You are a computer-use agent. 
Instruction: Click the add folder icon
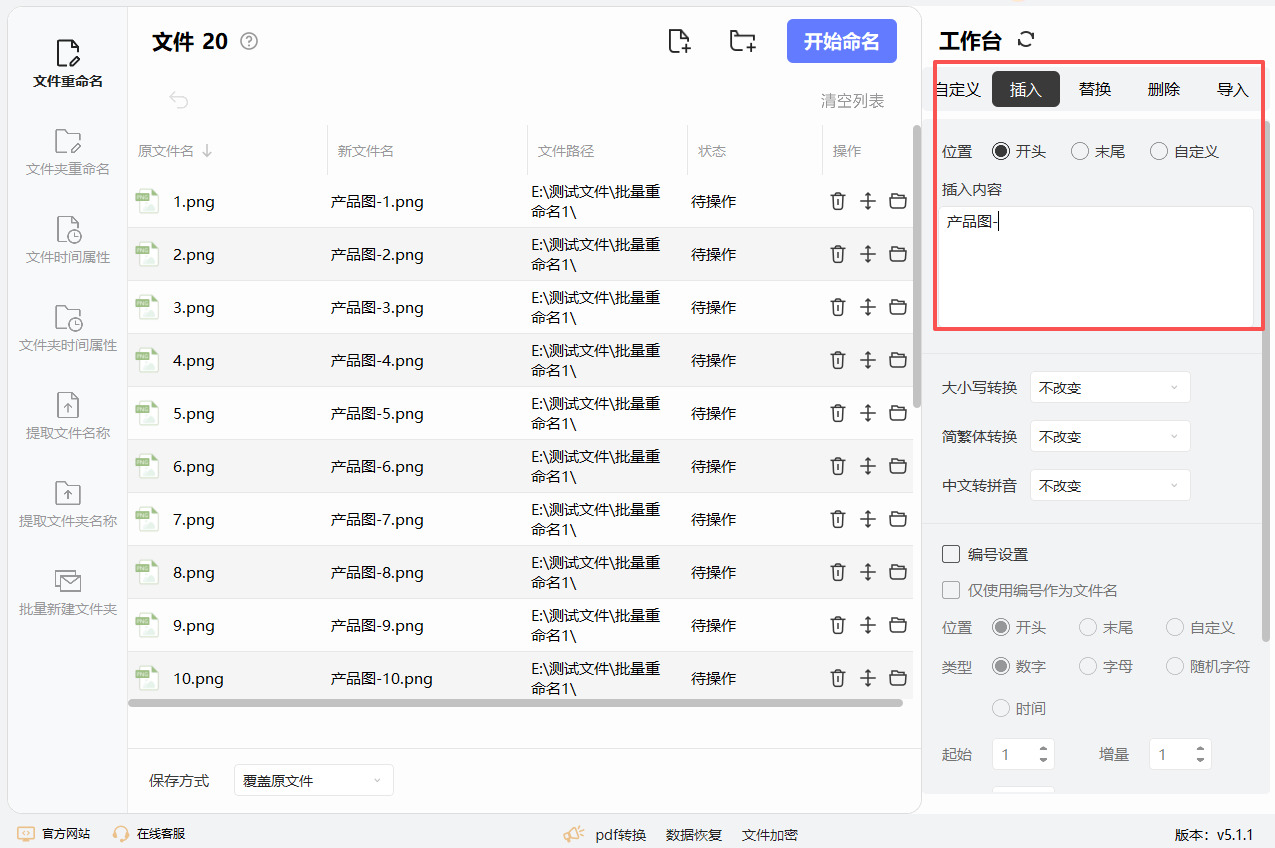click(x=742, y=41)
